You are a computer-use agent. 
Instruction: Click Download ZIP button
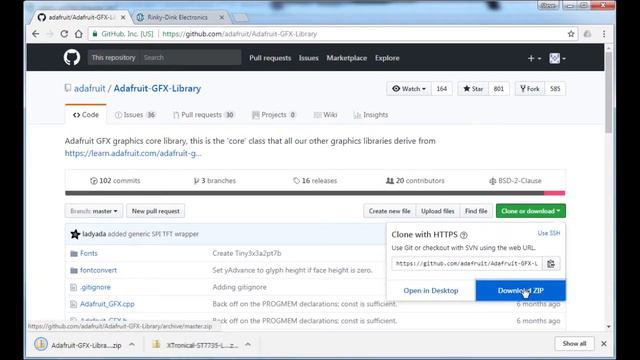520,291
